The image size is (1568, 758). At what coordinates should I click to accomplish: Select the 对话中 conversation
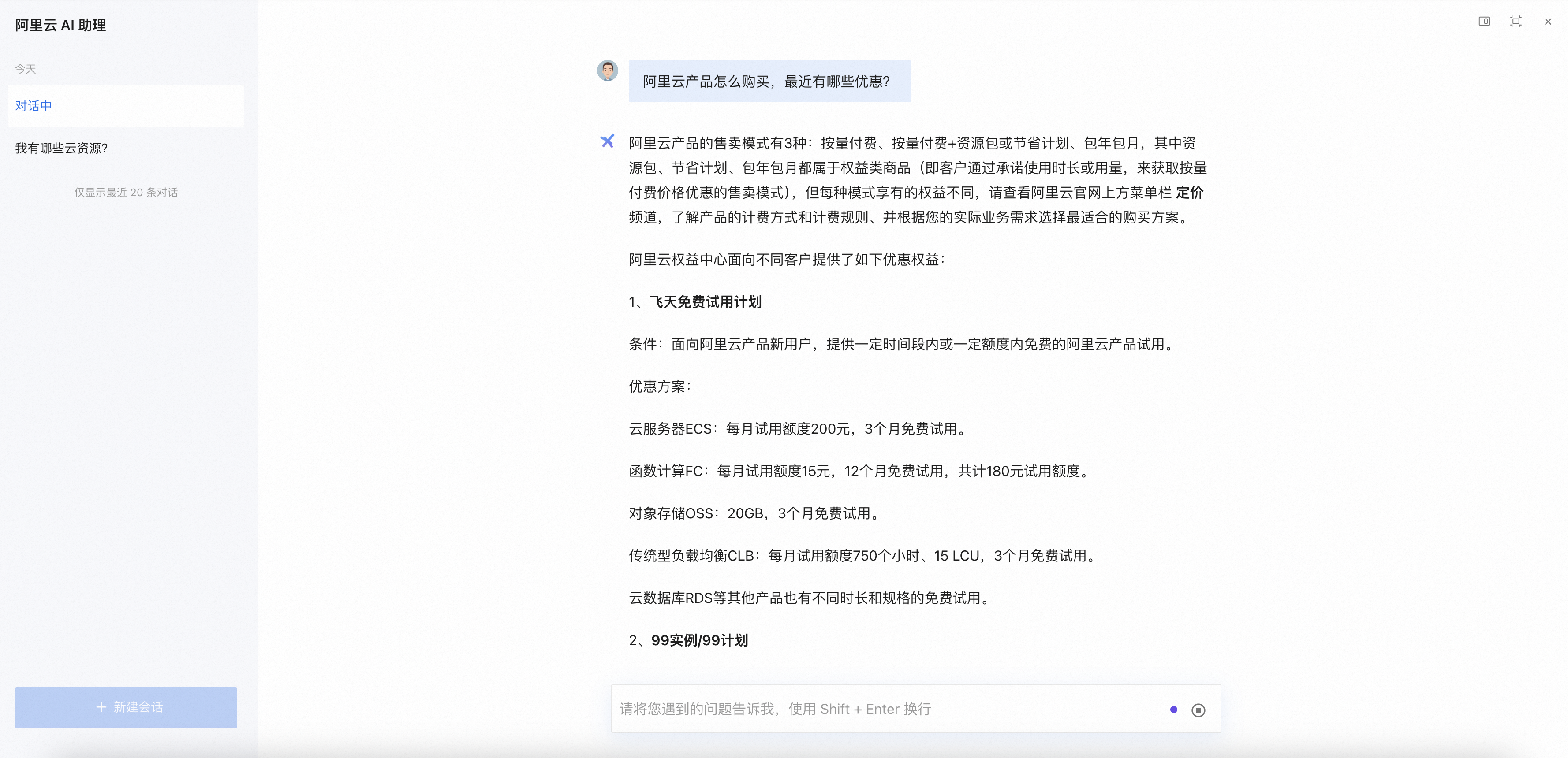pyautogui.click(x=125, y=106)
